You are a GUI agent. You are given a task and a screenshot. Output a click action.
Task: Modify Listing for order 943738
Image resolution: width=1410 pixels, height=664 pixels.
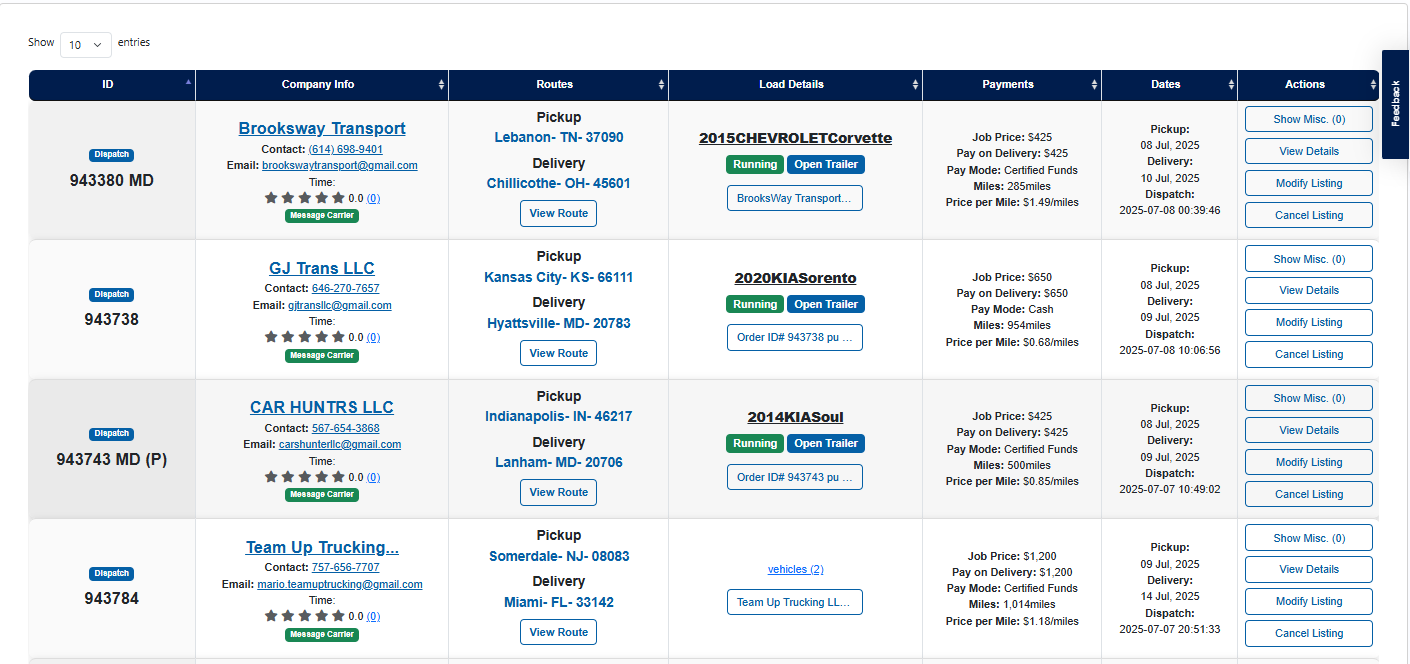point(1309,322)
